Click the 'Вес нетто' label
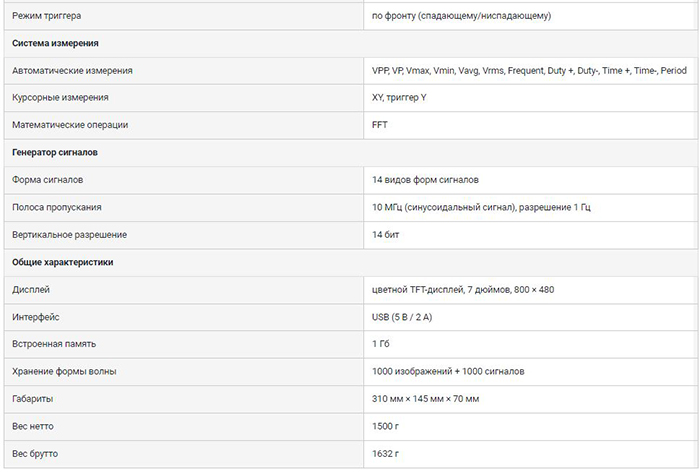700x472 pixels. [x=33, y=426]
